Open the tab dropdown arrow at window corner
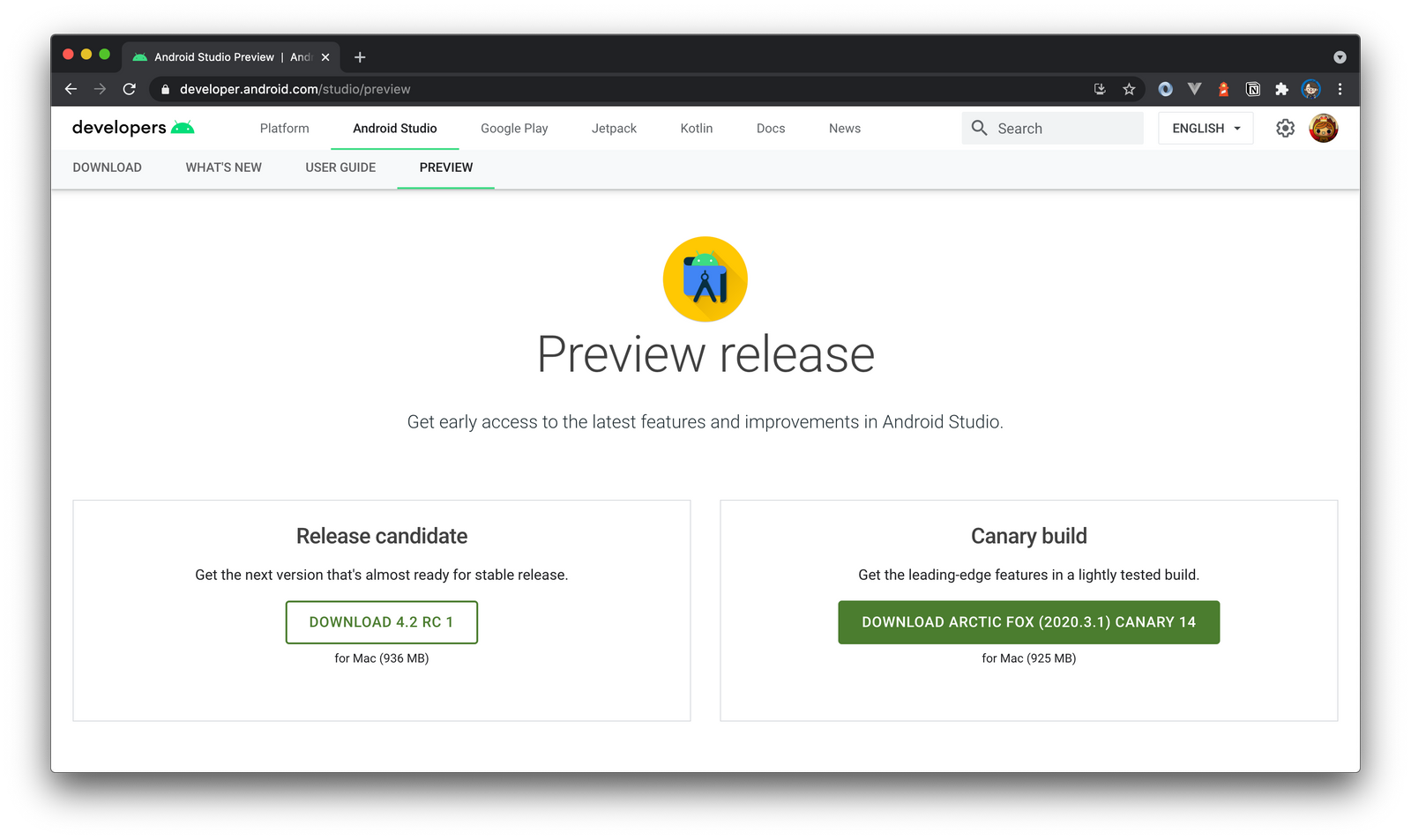 click(1340, 56)
